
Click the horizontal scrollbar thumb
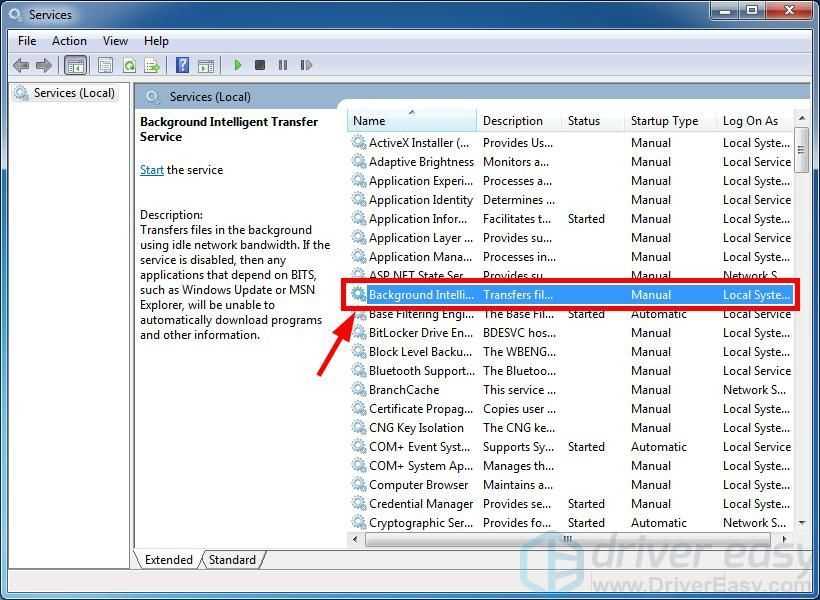pos(567,539)
